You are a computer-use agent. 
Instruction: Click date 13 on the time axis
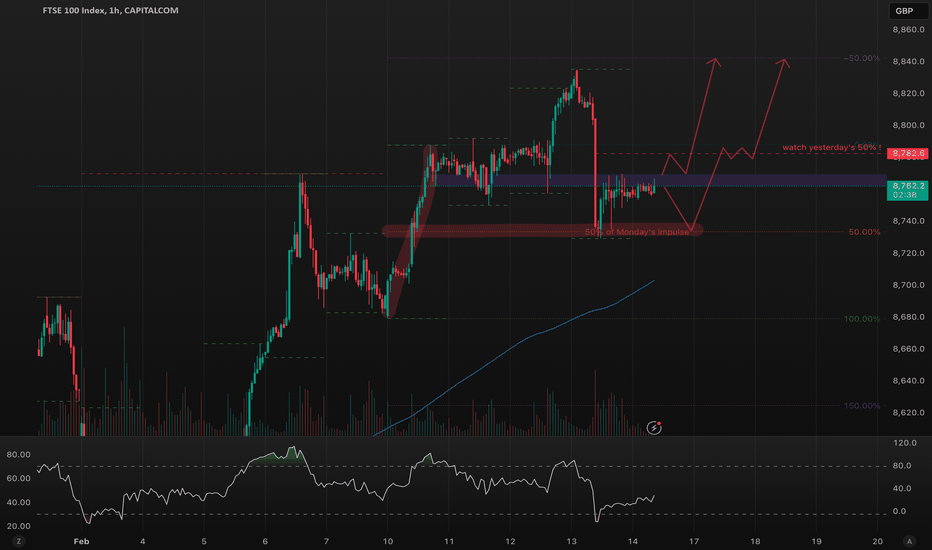click(571, 541)
